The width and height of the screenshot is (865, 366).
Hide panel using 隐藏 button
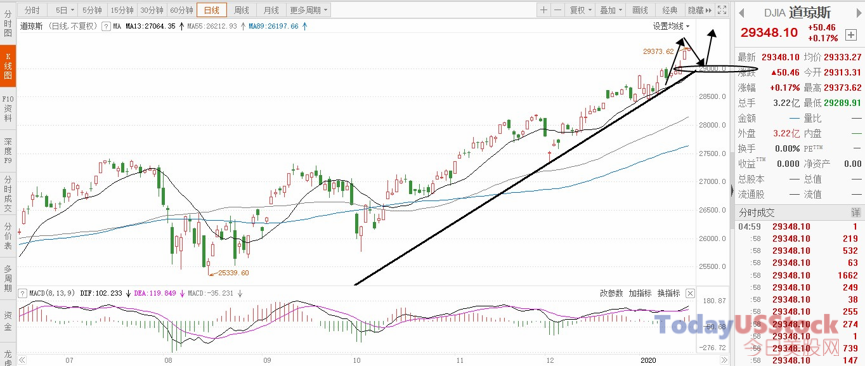(x=699, y=10)
